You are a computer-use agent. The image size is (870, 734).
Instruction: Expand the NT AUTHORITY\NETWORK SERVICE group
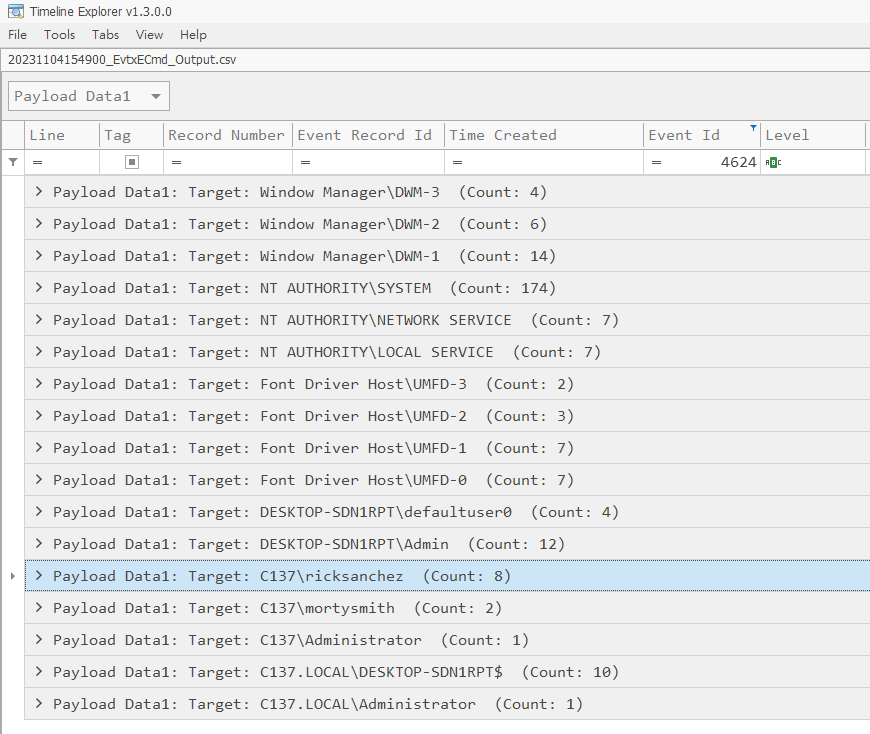[x=39, y=320]
